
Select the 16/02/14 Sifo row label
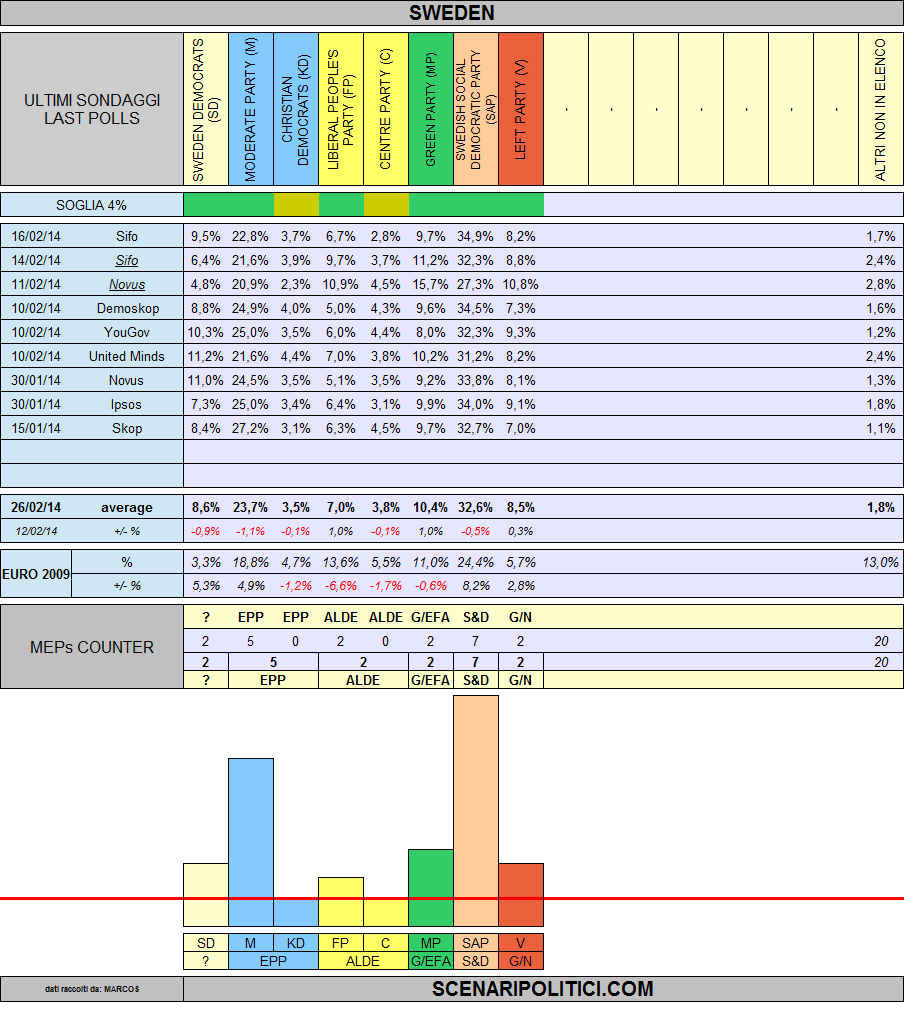pos(92,236)
